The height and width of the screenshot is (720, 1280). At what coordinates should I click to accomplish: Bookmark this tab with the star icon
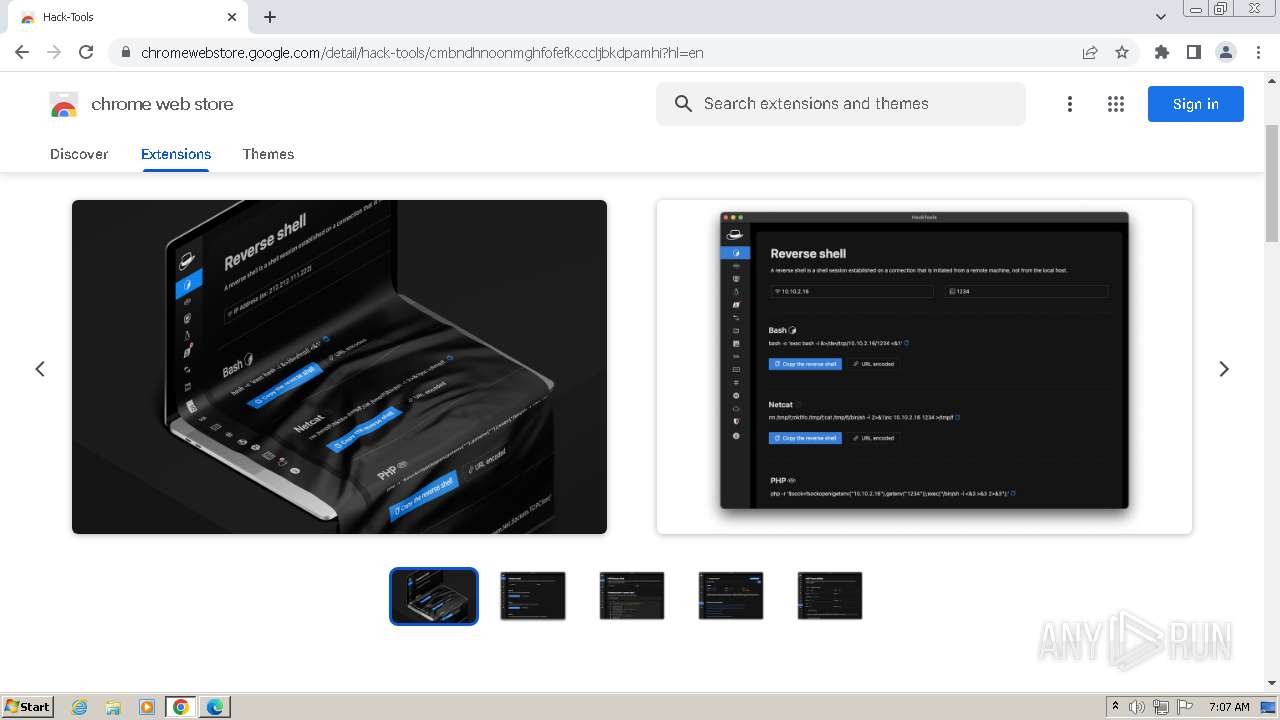(x=1122, y=53)
